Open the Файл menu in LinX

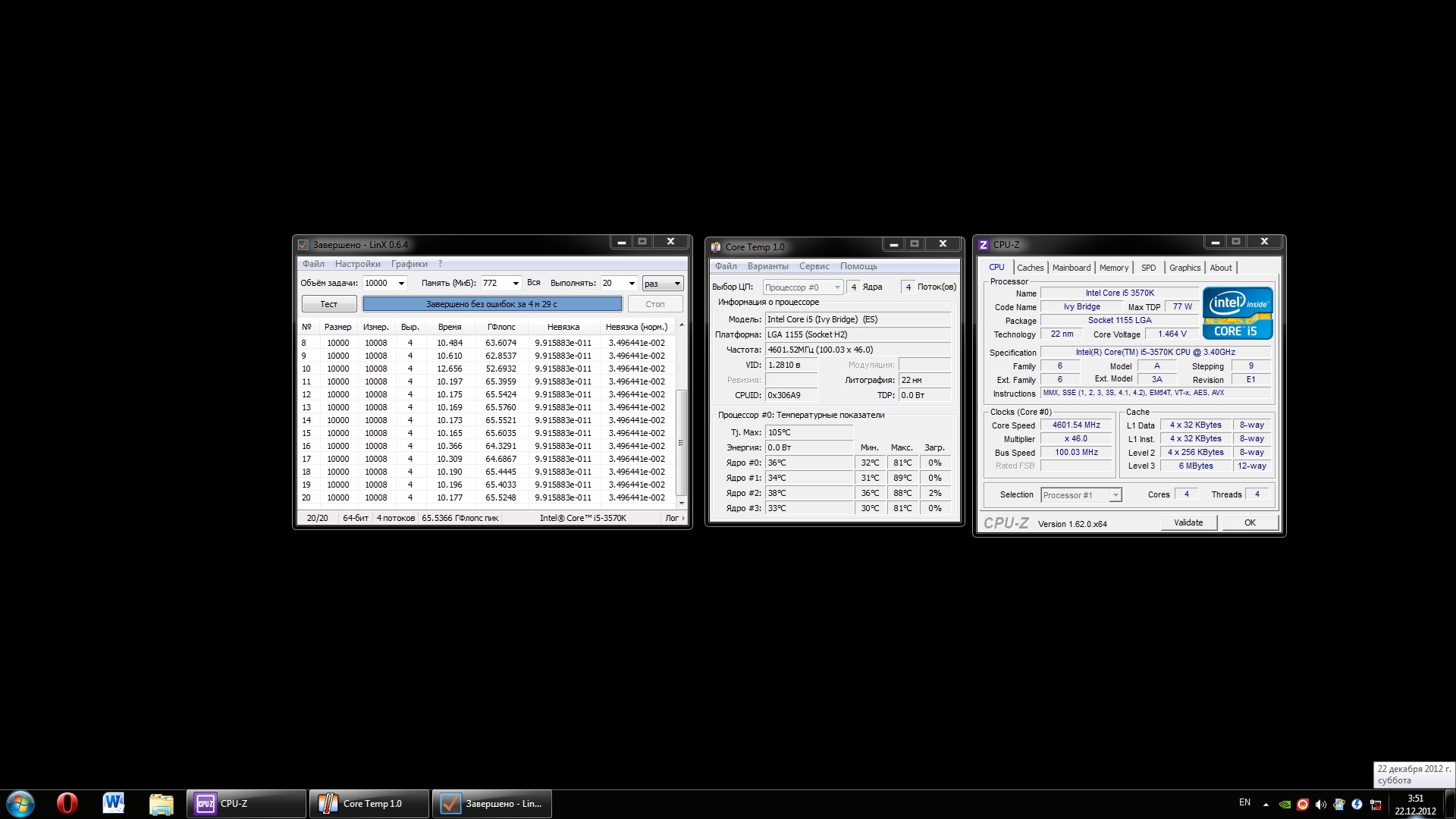313,264
